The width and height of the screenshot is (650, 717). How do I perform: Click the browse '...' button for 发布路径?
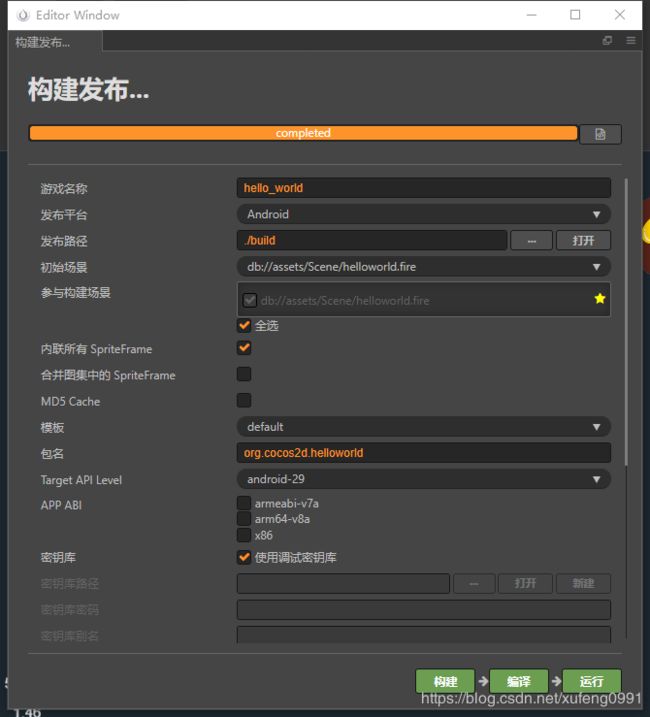pyautogui.click(x=532, y=241)
